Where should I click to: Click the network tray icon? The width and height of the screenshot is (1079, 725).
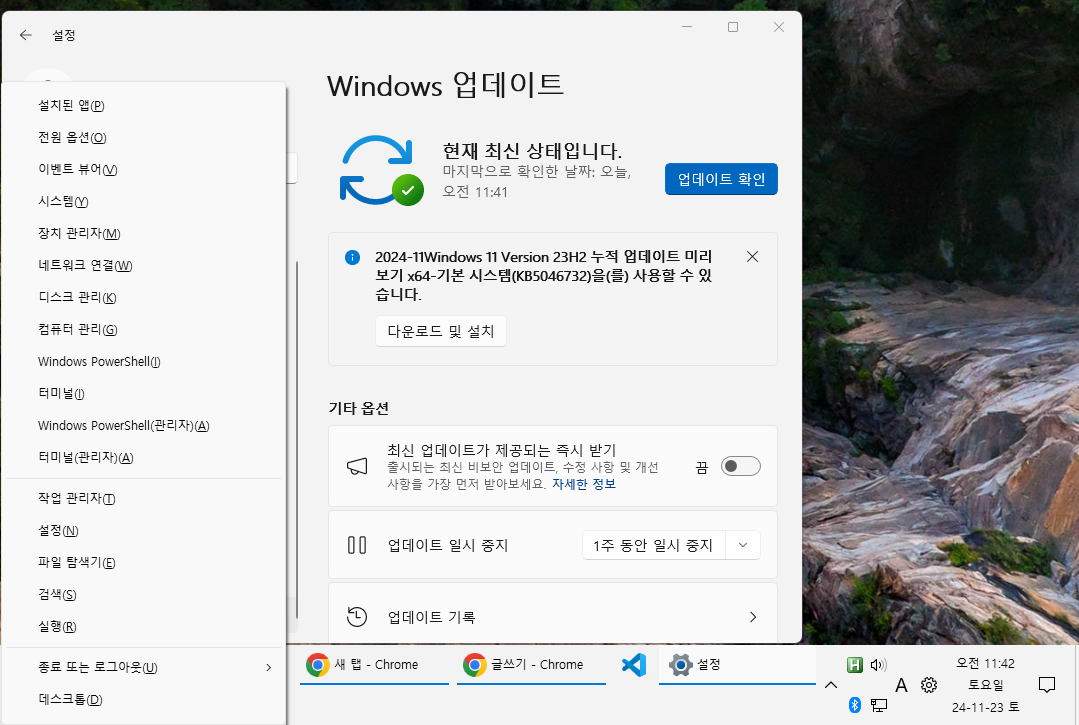[879, 705]
